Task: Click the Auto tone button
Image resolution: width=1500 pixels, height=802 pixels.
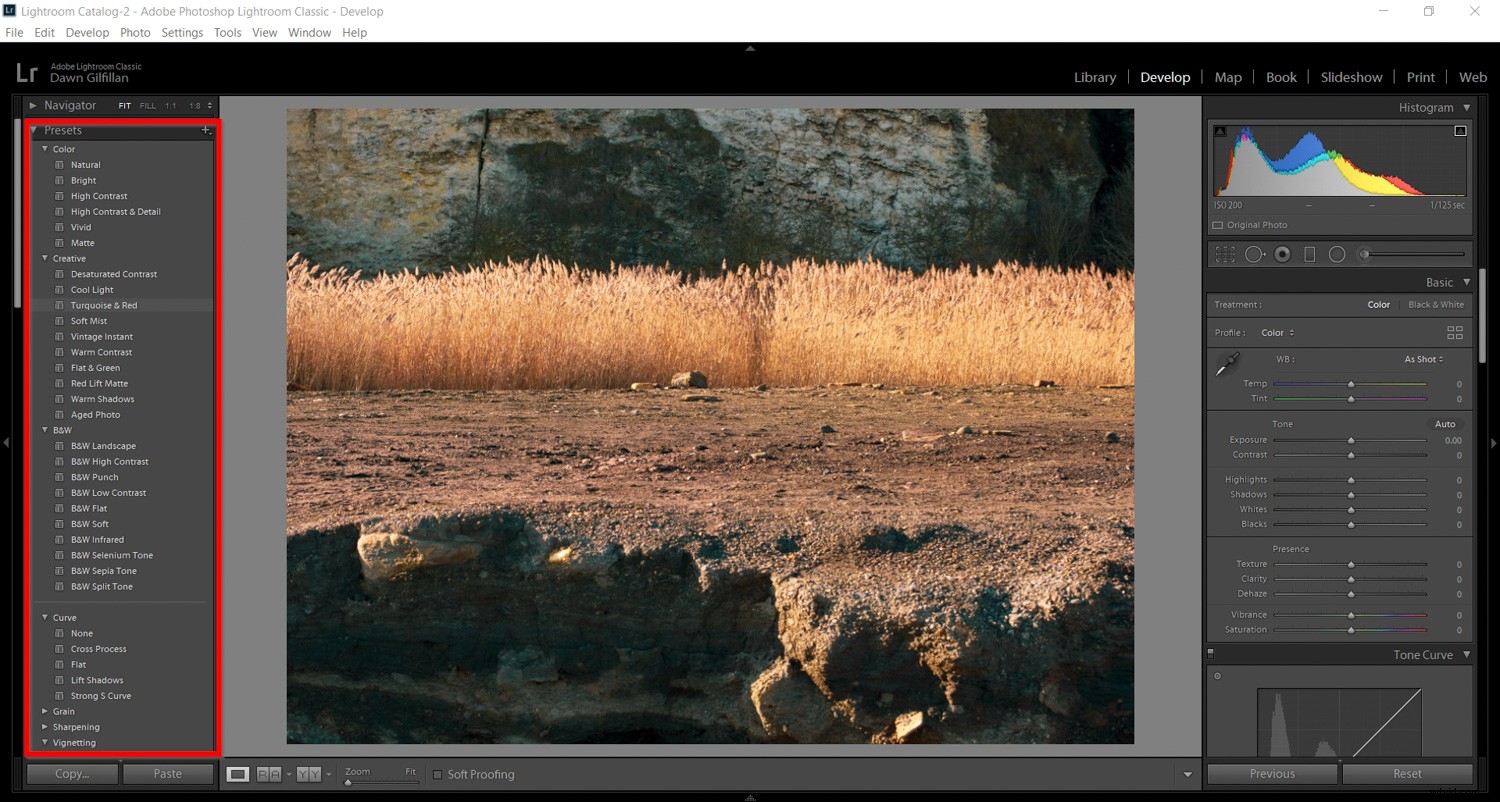Action: pos(1444,423)
